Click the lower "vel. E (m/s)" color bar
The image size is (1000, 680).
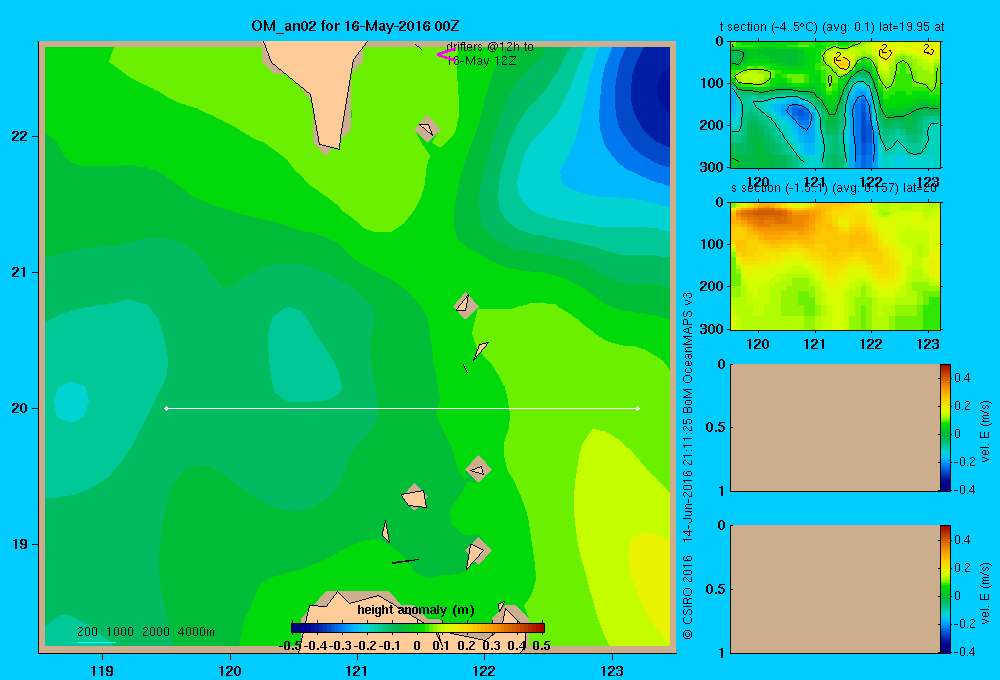tap(945, 589)
